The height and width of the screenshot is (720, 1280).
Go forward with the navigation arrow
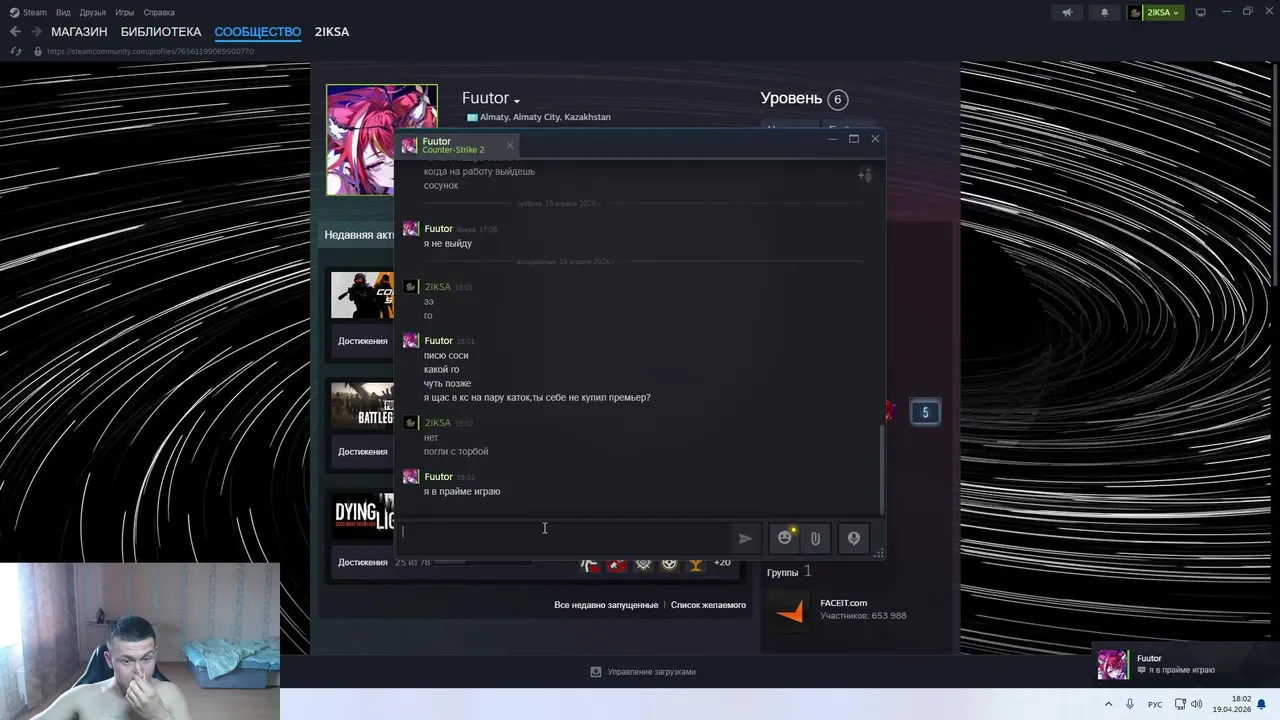pyautogui.click(x=36, y=32)
